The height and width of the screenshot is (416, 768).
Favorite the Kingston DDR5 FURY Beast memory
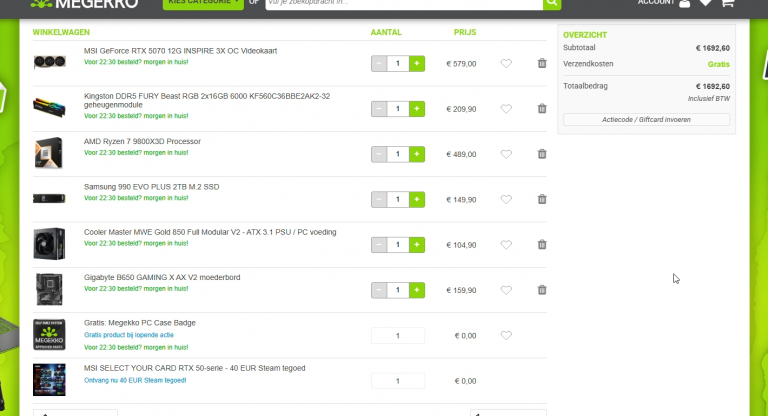click(x=506, y=109)
